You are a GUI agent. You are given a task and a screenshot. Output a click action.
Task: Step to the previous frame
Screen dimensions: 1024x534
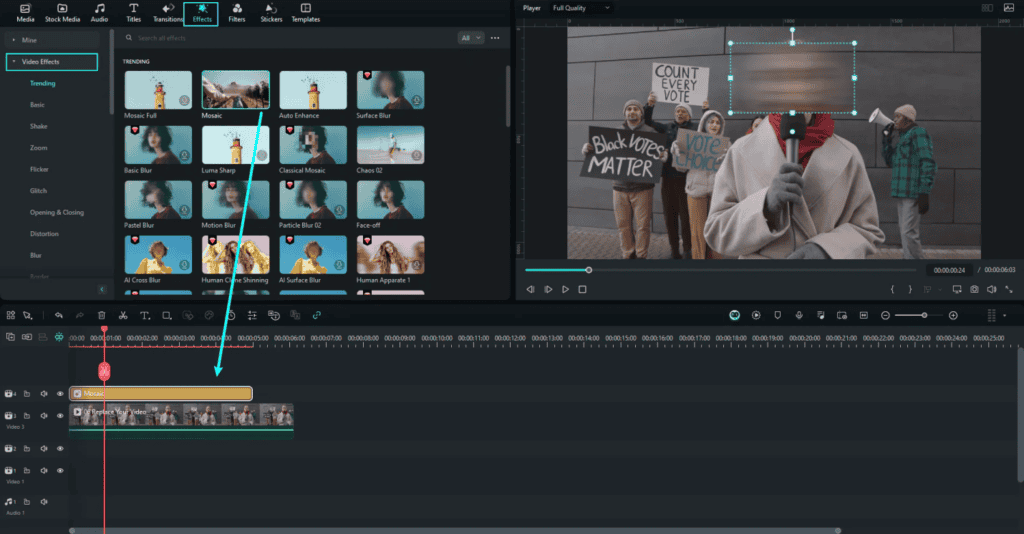point(530,289)
